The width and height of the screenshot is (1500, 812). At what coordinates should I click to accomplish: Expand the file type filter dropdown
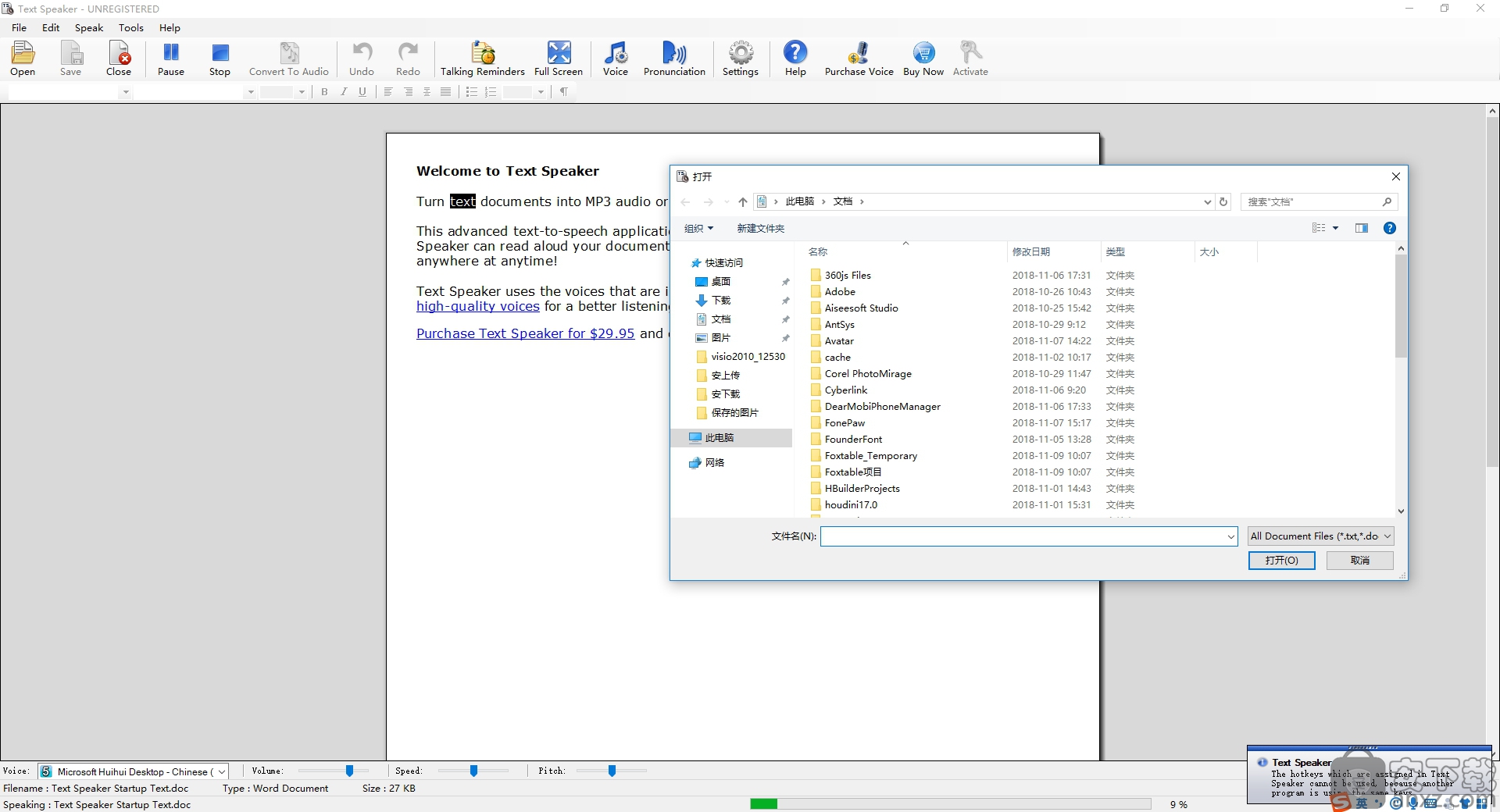tap(1387, 536)
